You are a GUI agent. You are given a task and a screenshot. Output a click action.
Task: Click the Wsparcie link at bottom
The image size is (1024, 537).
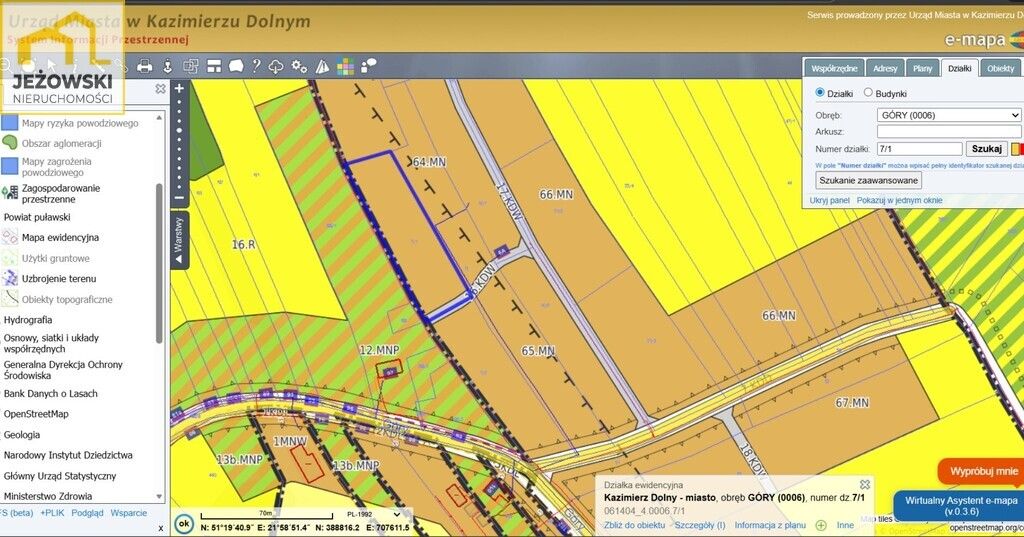[129, 513]
